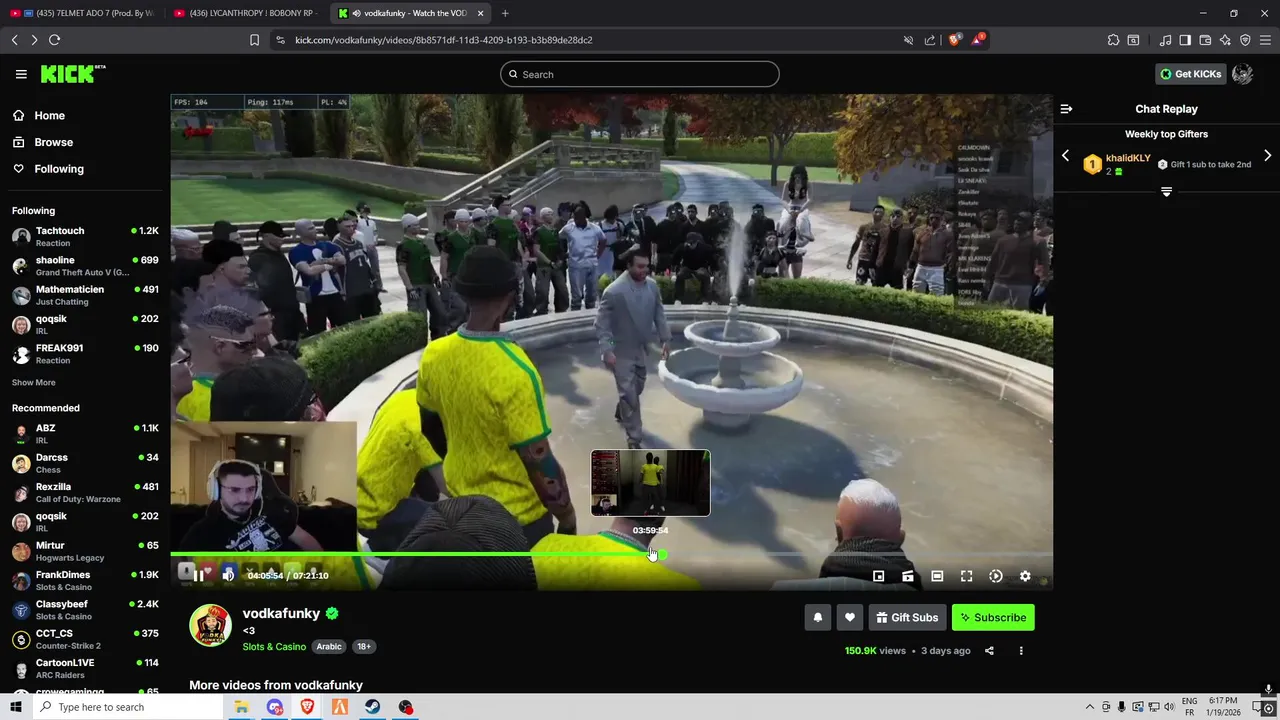The width and height of the screenshot is (1280, 720).
Task: Switch to the LYCANTHROPY BOBONY RP tab
Action: click(246, 13)
